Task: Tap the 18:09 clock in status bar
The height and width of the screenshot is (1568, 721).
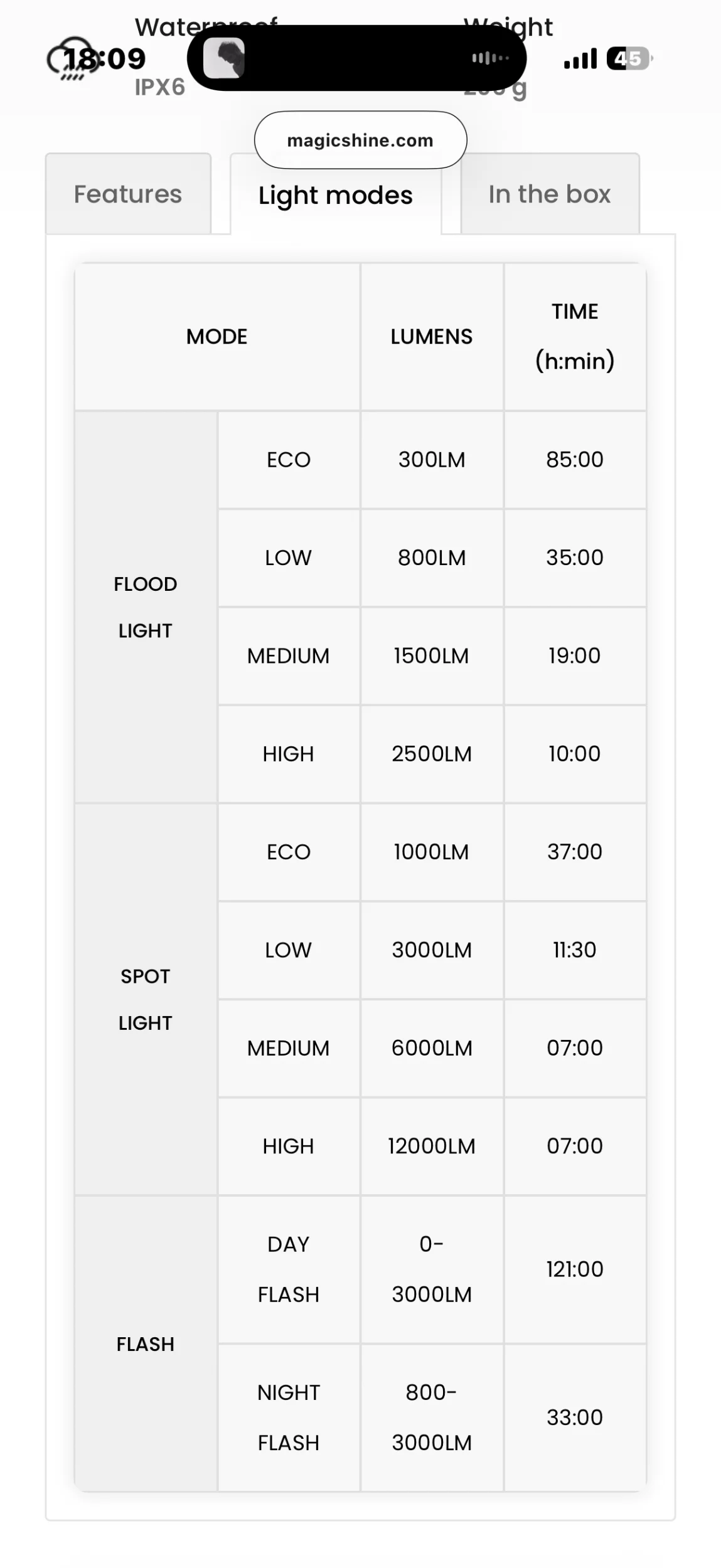Action: [105, 58]
